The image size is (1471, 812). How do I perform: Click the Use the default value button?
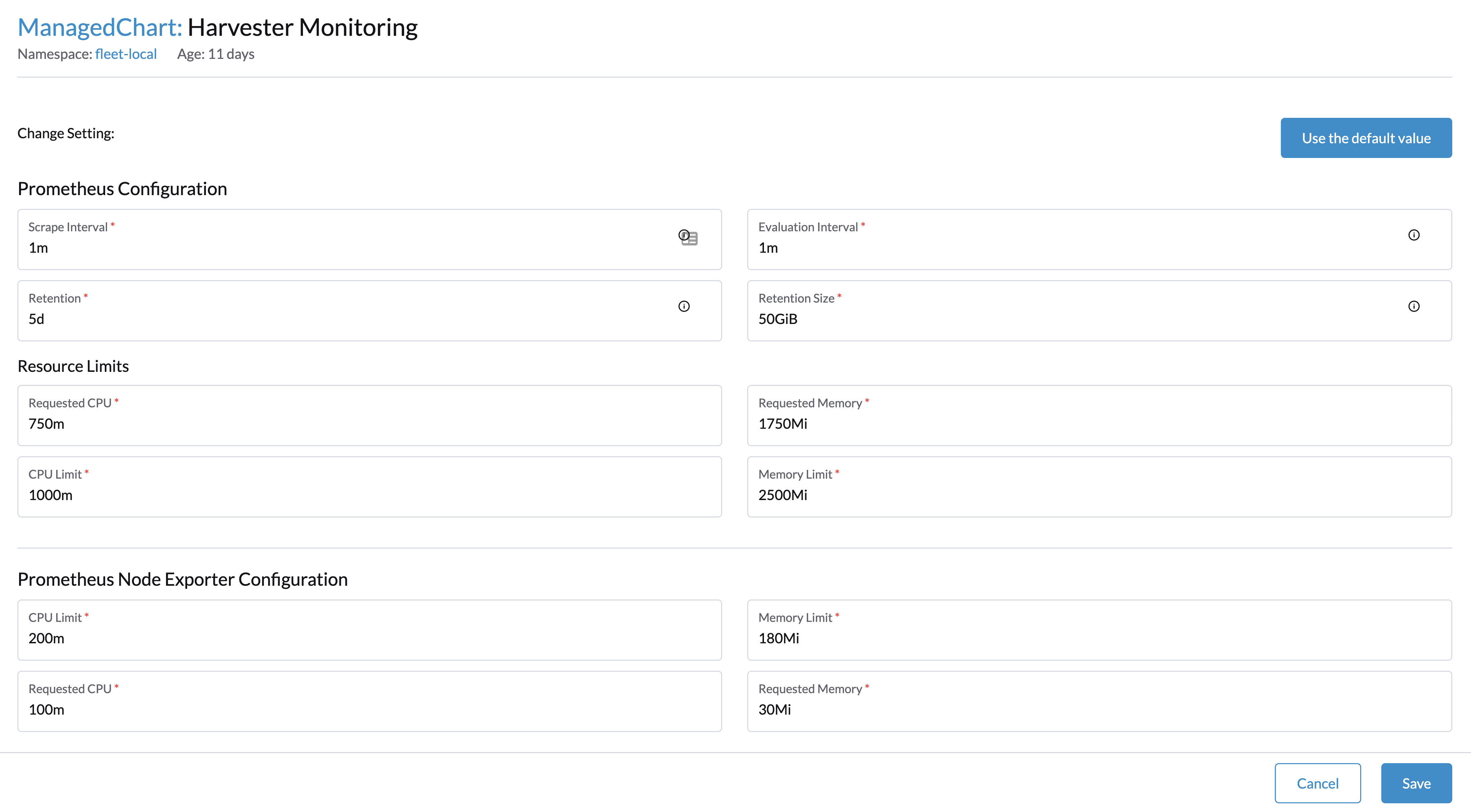coord(1366,138)
